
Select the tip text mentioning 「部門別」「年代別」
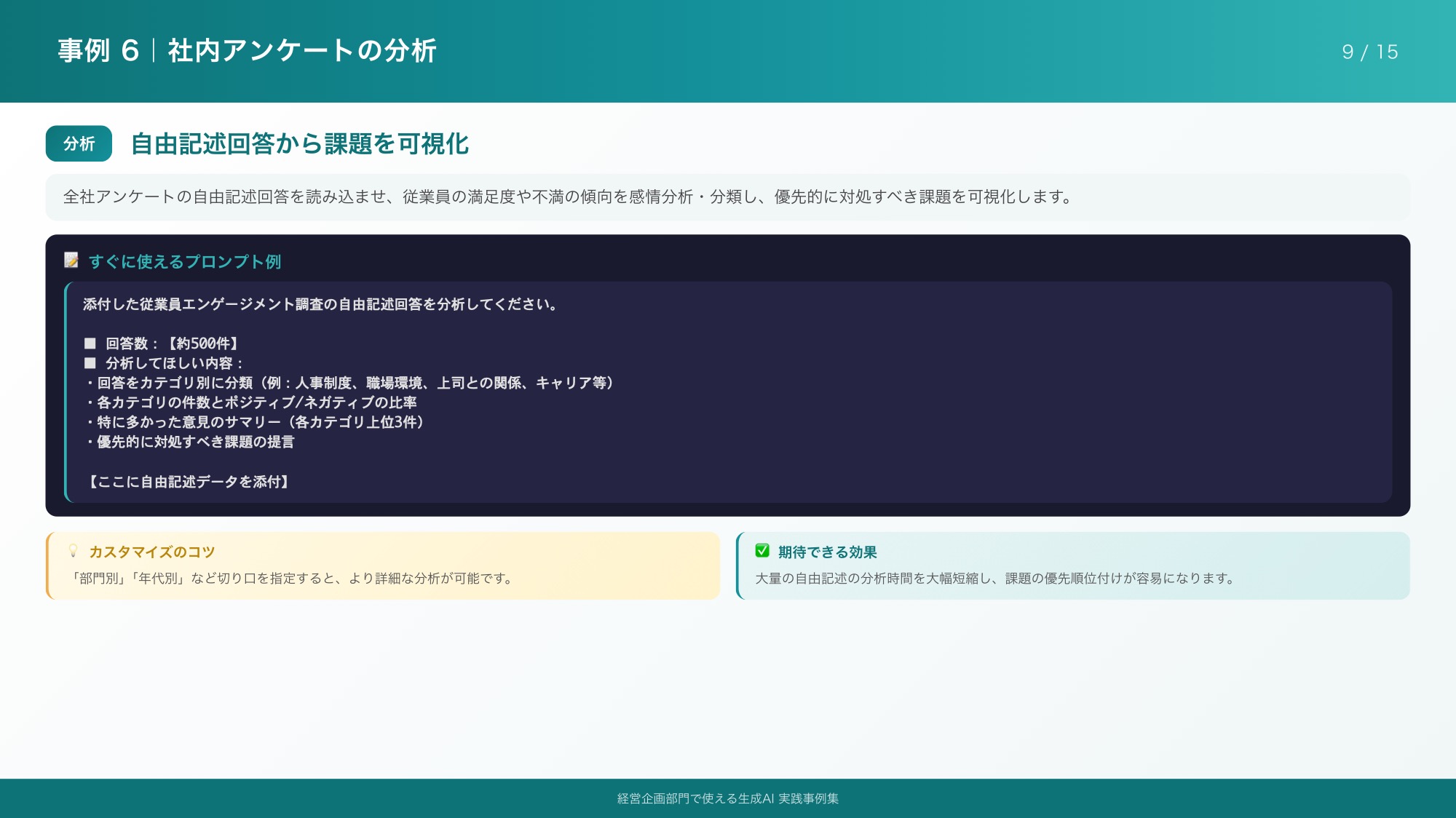click(x=293, y=579)
